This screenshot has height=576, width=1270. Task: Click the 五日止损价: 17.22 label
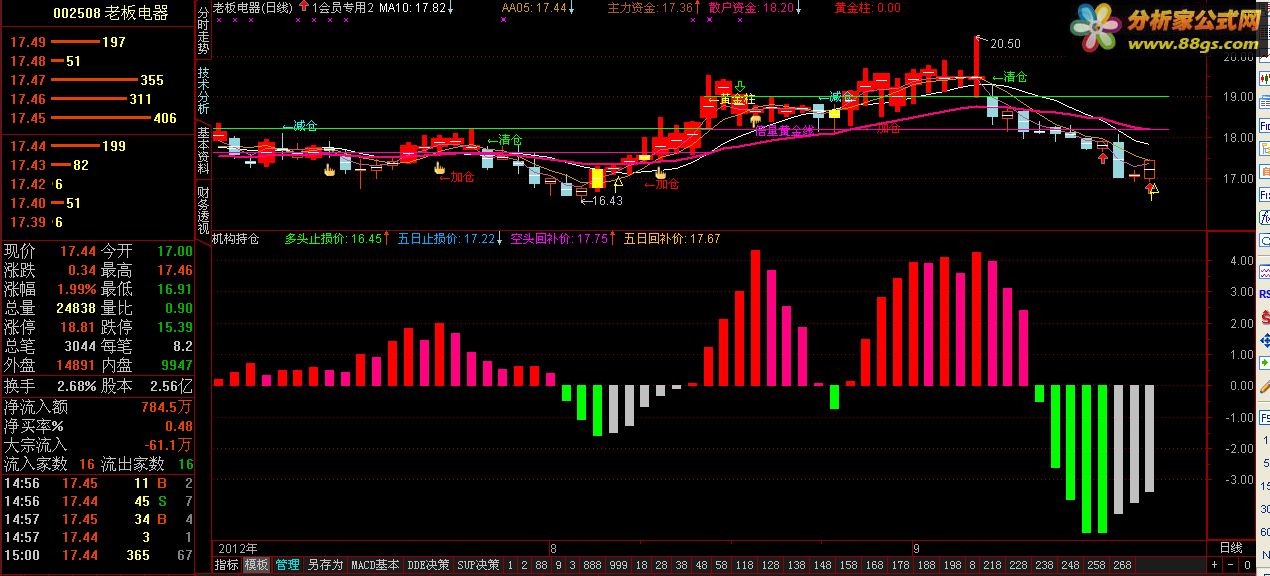click(447, 239)
